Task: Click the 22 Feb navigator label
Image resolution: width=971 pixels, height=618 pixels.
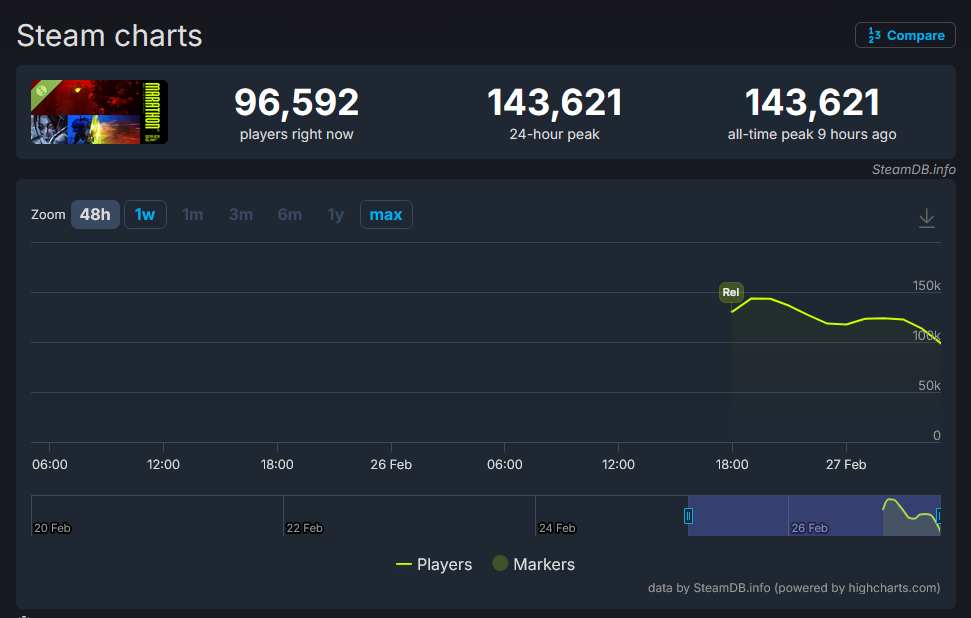Action: (x=304, y=528)
